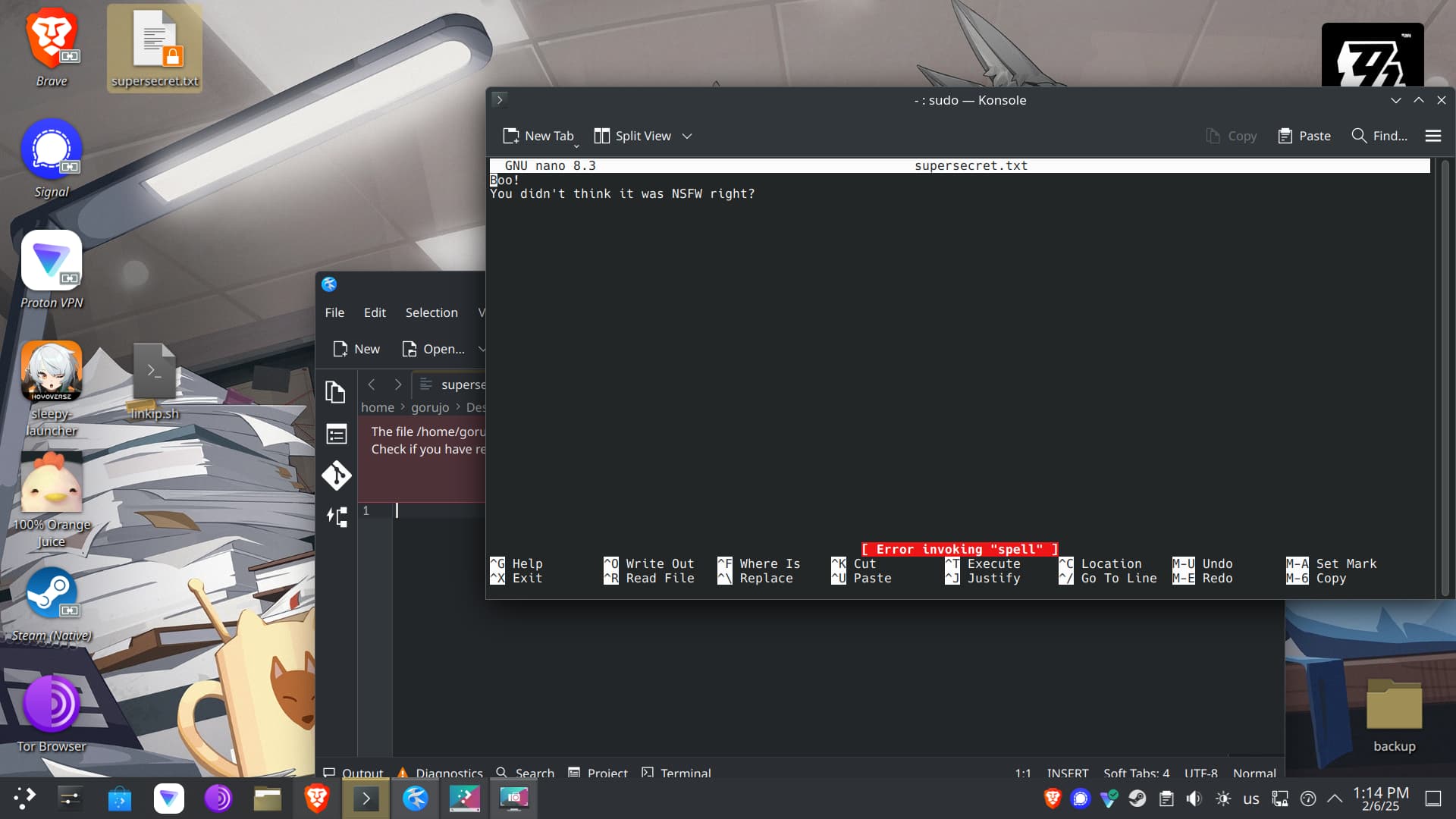Image resolution: width=1456 pixels, height=819 pixels.
Task: Open the Steam tray icon
Action: click(1137, 798)
